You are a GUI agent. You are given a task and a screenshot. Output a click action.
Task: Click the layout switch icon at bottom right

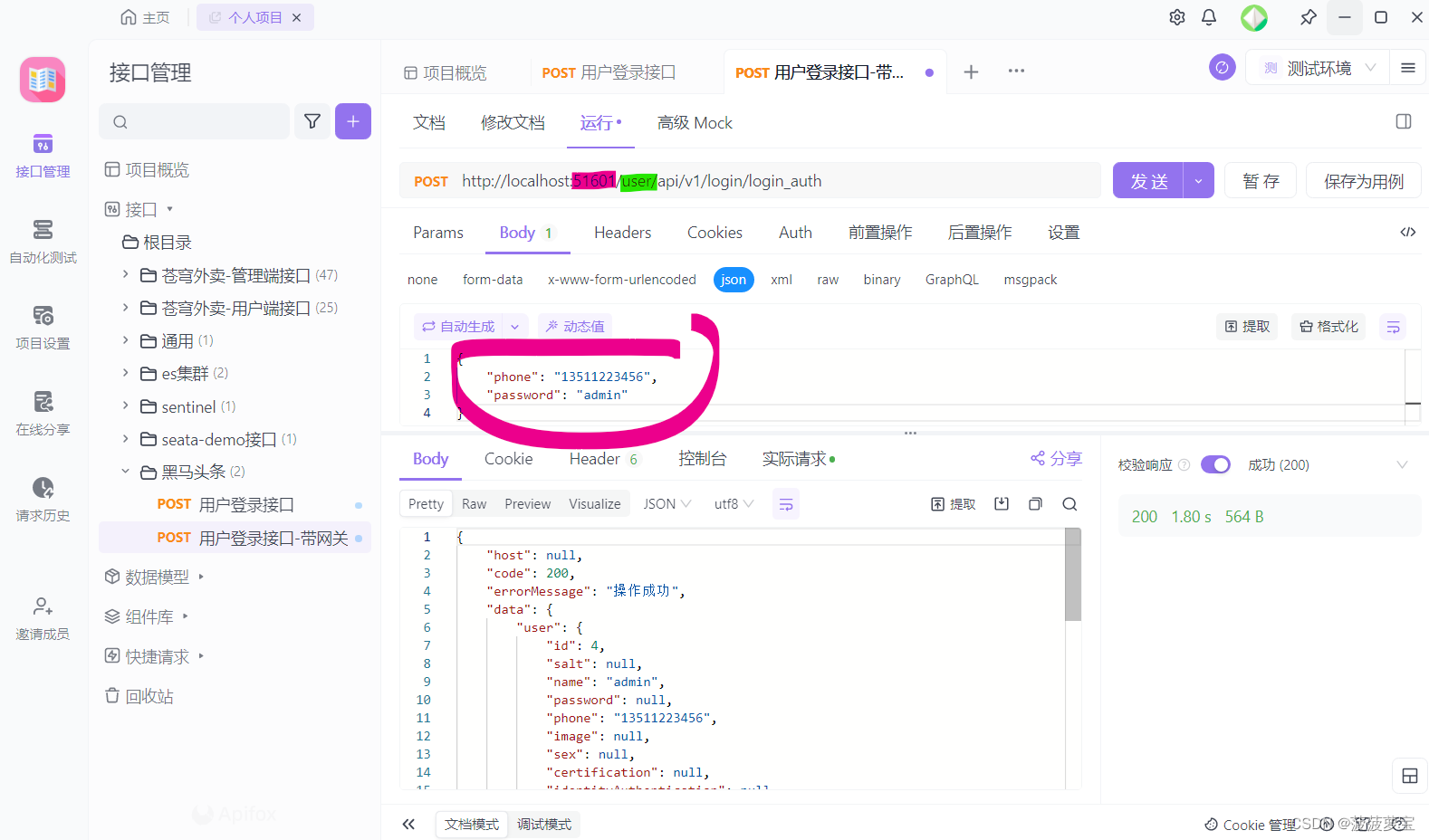pos(1410,776)
